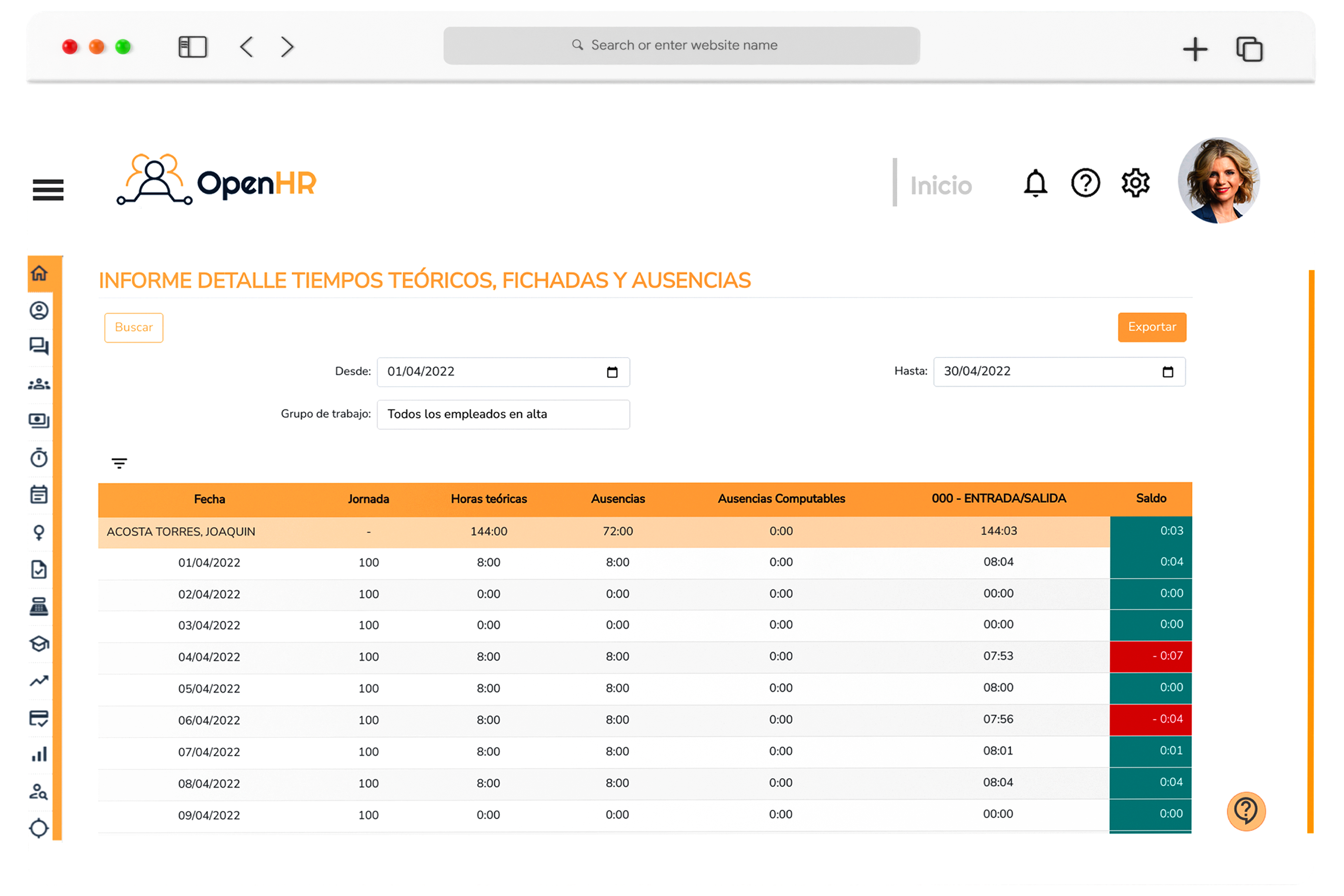Click the Buscar button
Viewport: 1344px width, 896px height.
point(134,327)
